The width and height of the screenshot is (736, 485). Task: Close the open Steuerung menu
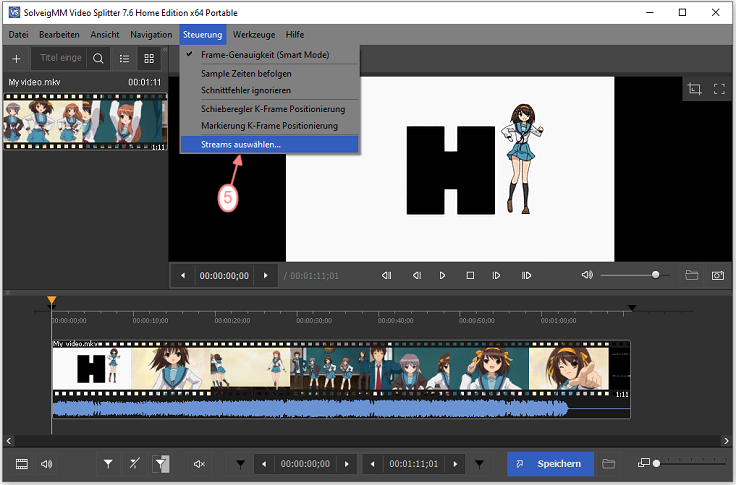[x=202, y=35]
